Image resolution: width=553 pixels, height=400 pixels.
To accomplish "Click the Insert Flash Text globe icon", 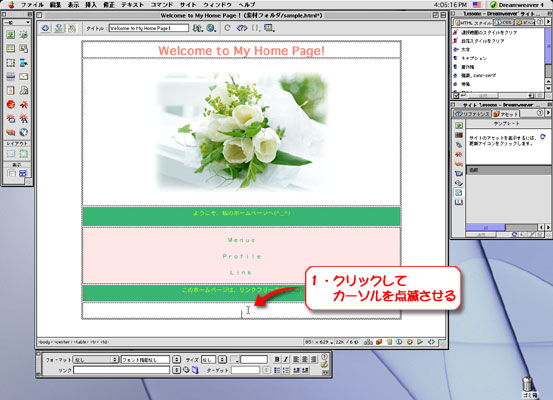I will tap(24, 132).
